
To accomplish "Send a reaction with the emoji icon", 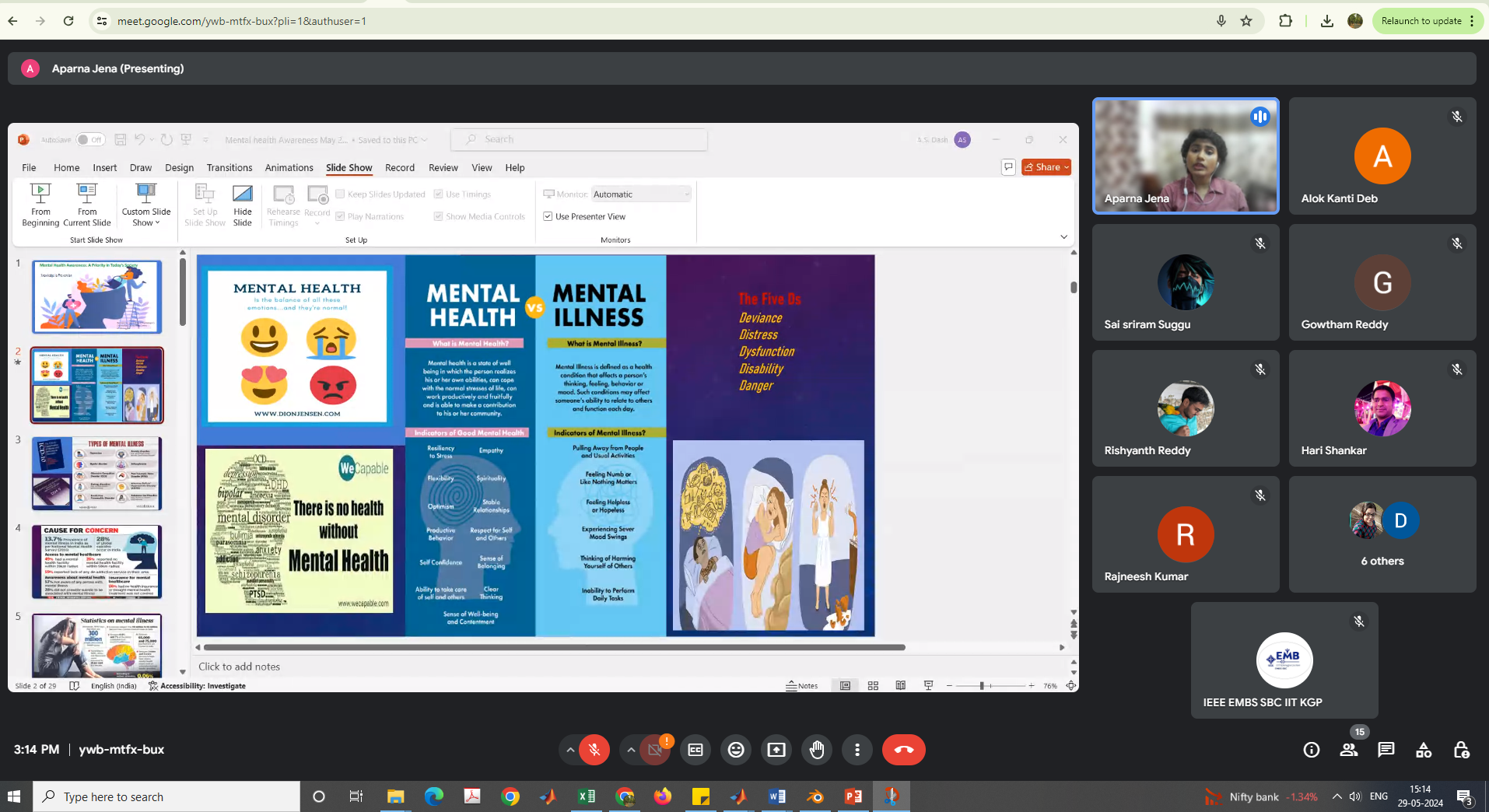I will click(736, 750).
